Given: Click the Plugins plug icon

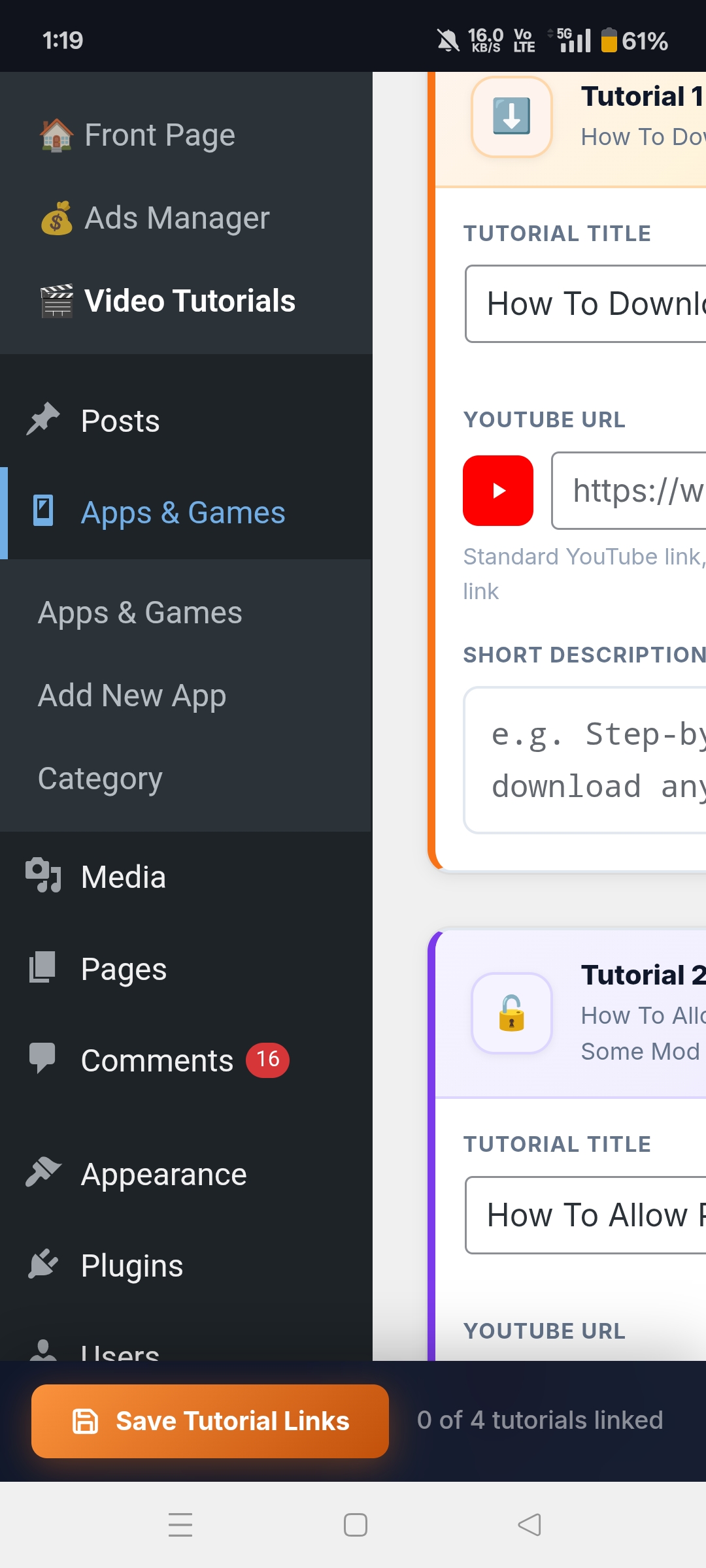Looking at the screenshot, I should pyautogui.click(x=43, y=1264).
